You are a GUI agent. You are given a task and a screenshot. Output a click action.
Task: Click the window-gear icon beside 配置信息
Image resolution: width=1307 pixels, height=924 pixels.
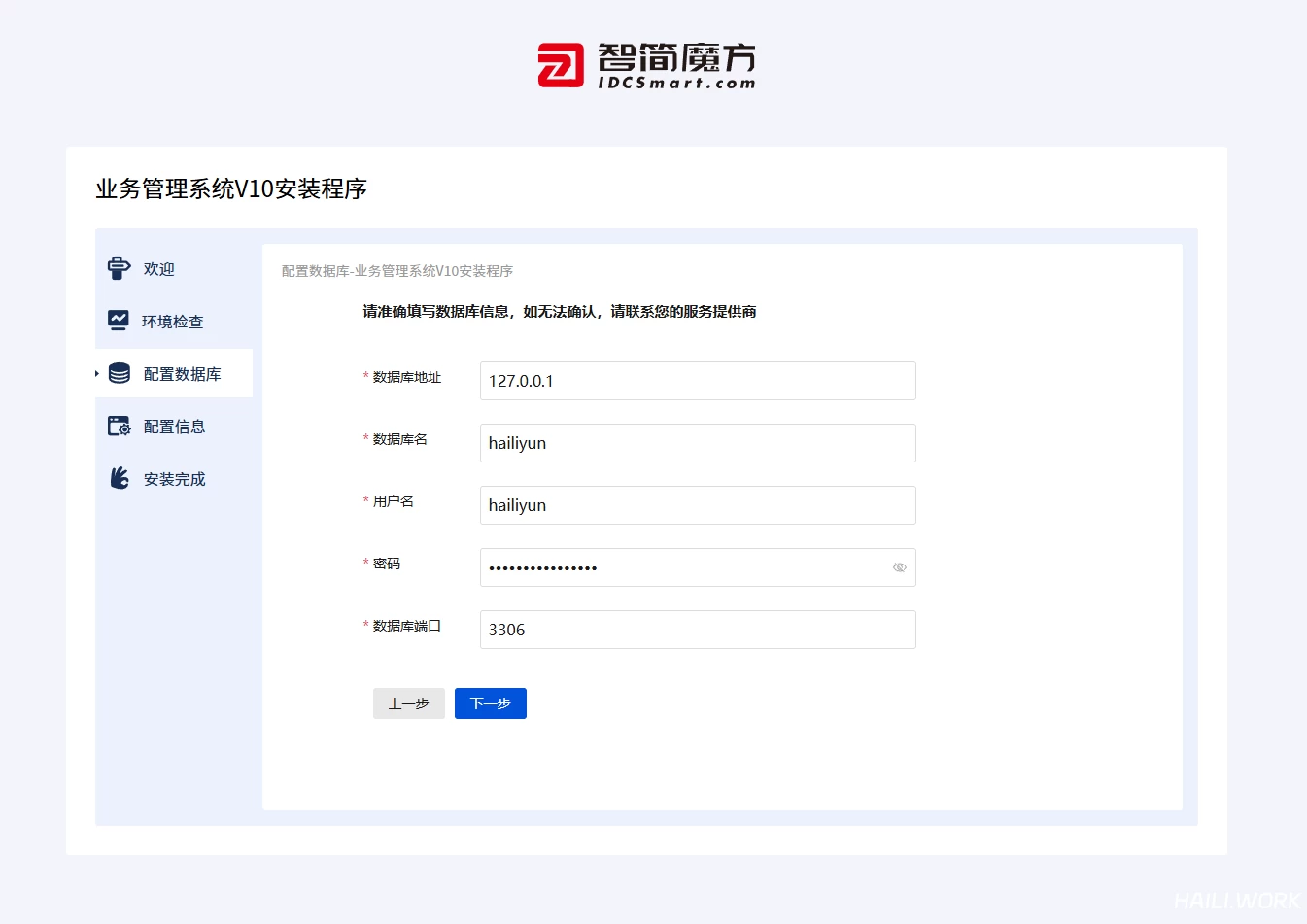pos(119,427)
